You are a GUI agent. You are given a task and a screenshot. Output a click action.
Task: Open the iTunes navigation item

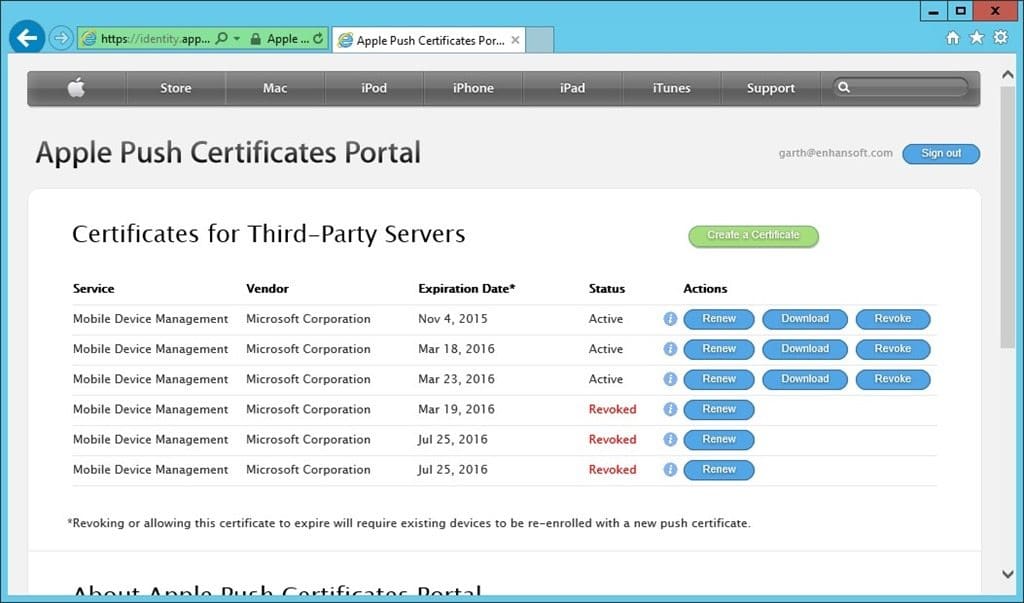tap(671, 88)
